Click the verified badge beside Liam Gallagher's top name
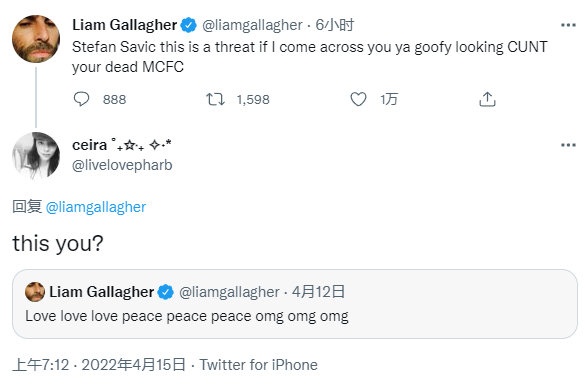Viewport: 585px width, 385px height. pos(188,25)
